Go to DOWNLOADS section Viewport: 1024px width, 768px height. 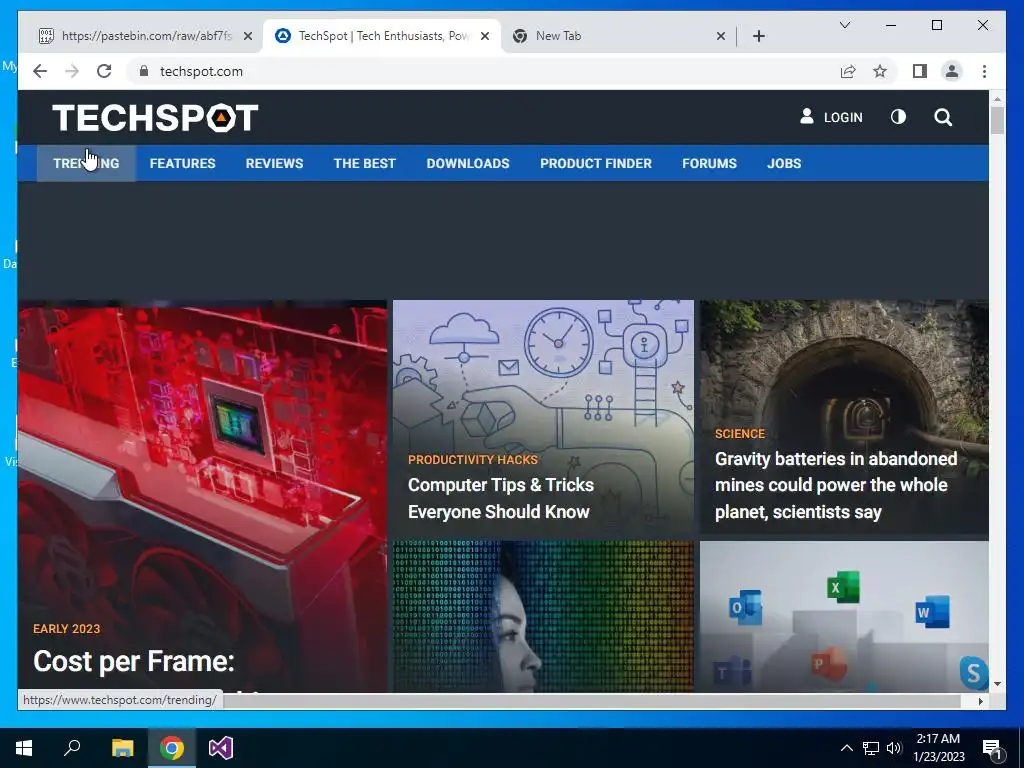point(468,163)
